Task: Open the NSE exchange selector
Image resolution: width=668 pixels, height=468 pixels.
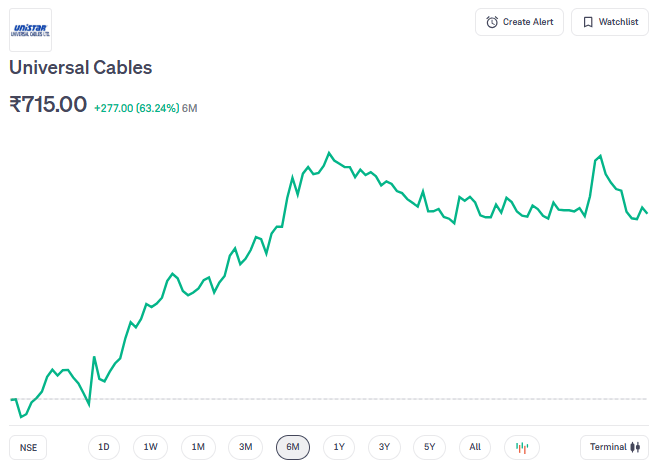Action: (28, 448)
